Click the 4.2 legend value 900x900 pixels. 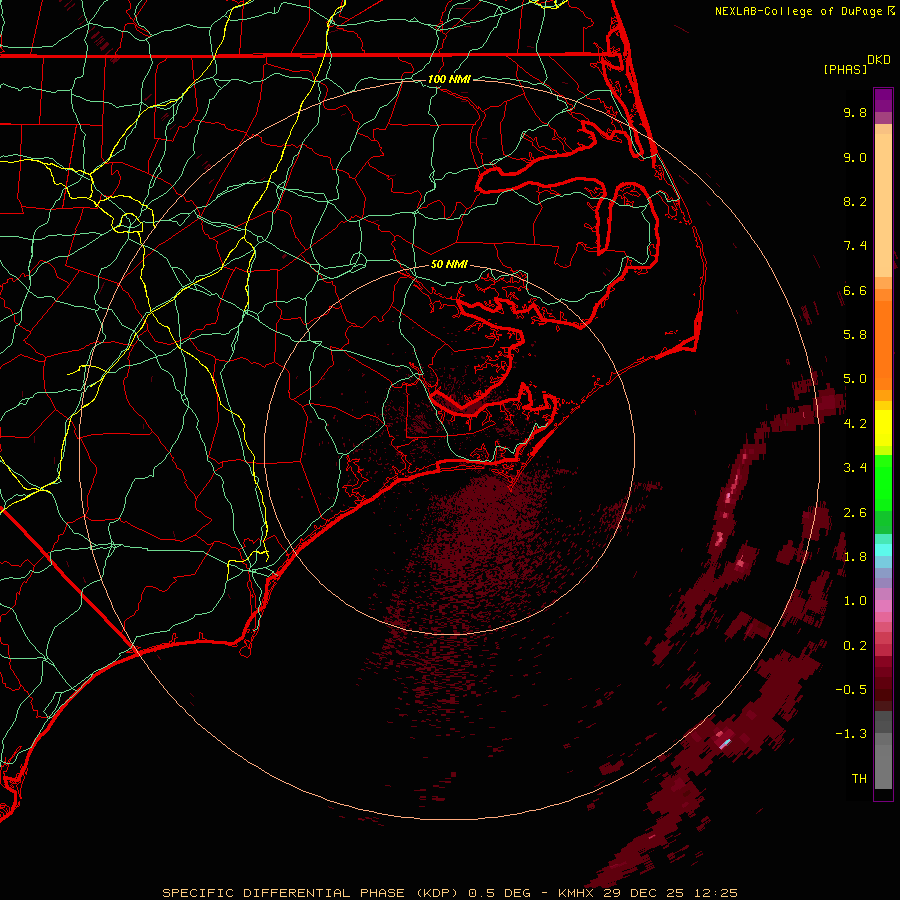(855, 424)
